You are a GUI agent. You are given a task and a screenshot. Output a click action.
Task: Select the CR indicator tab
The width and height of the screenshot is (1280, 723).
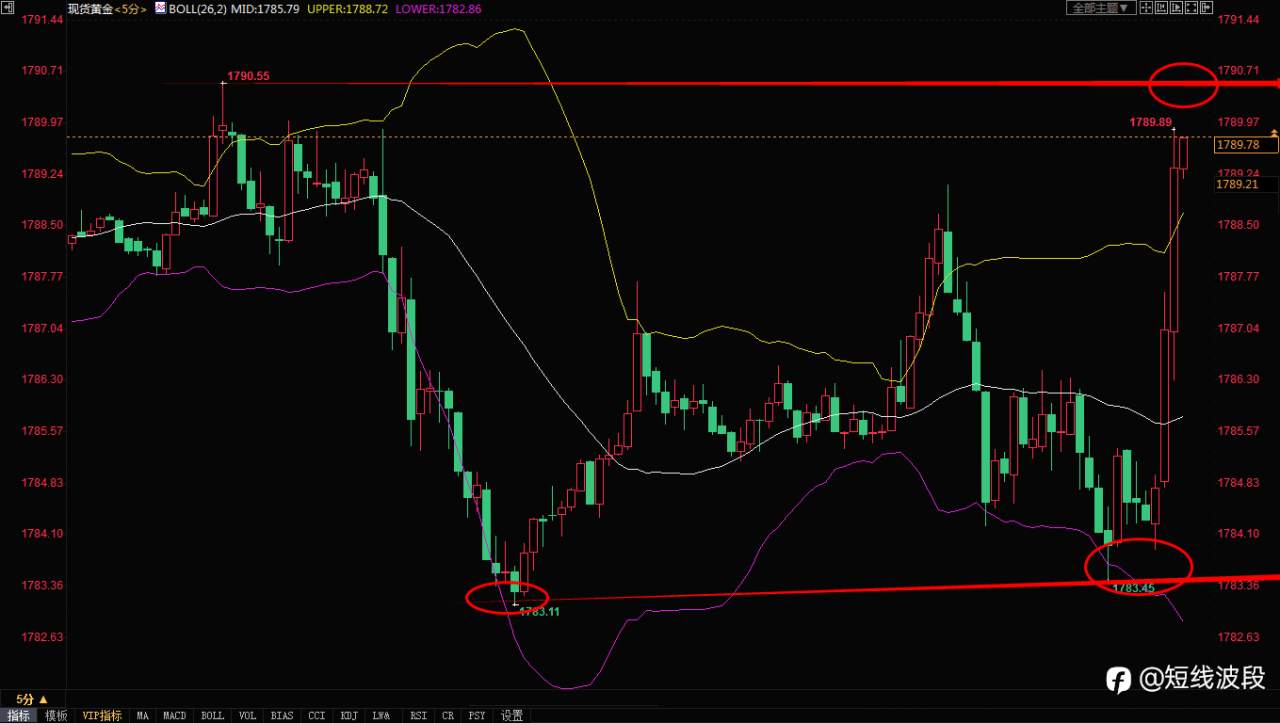[x=447, y=715]
